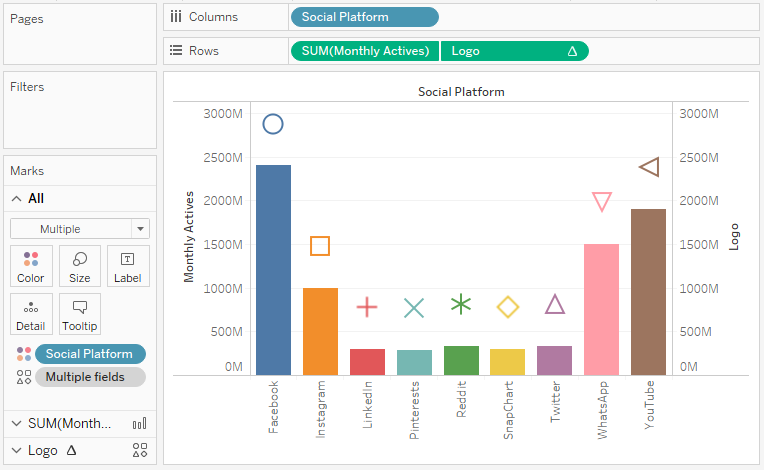This screenshot has height=470, width=764.
Task: Collapse the All marks section chevron
Action: tap(17, 199)
